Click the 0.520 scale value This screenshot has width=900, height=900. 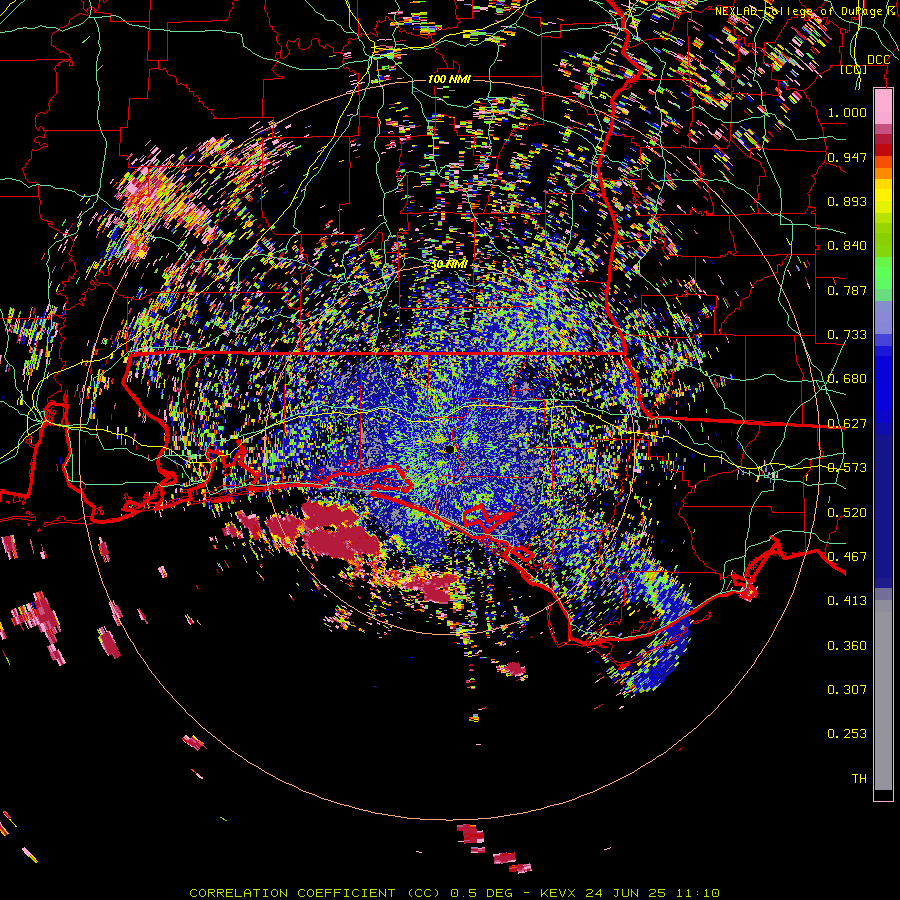(x=847, y=513)
